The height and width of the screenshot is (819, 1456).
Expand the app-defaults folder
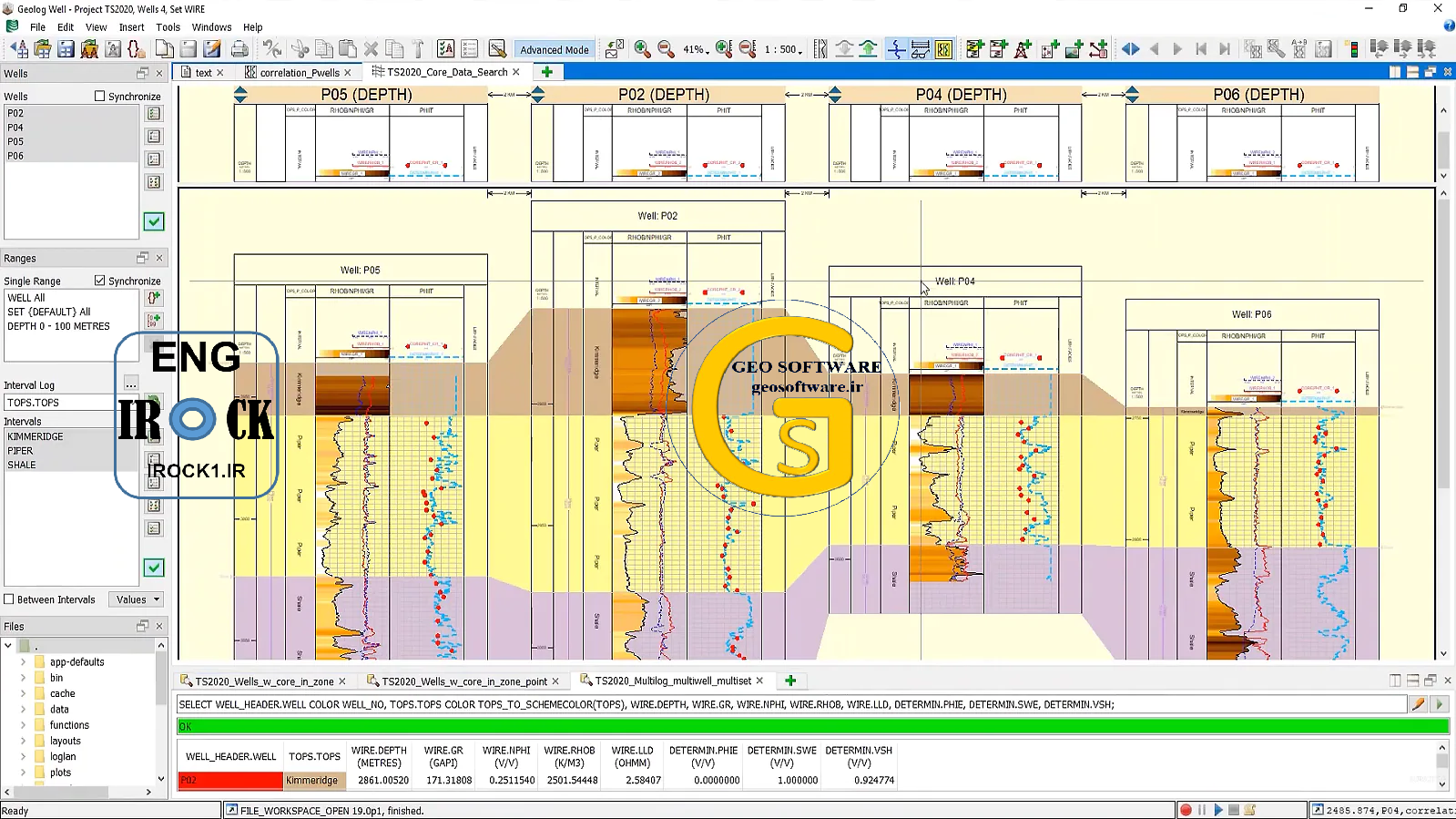click(23, 662)
